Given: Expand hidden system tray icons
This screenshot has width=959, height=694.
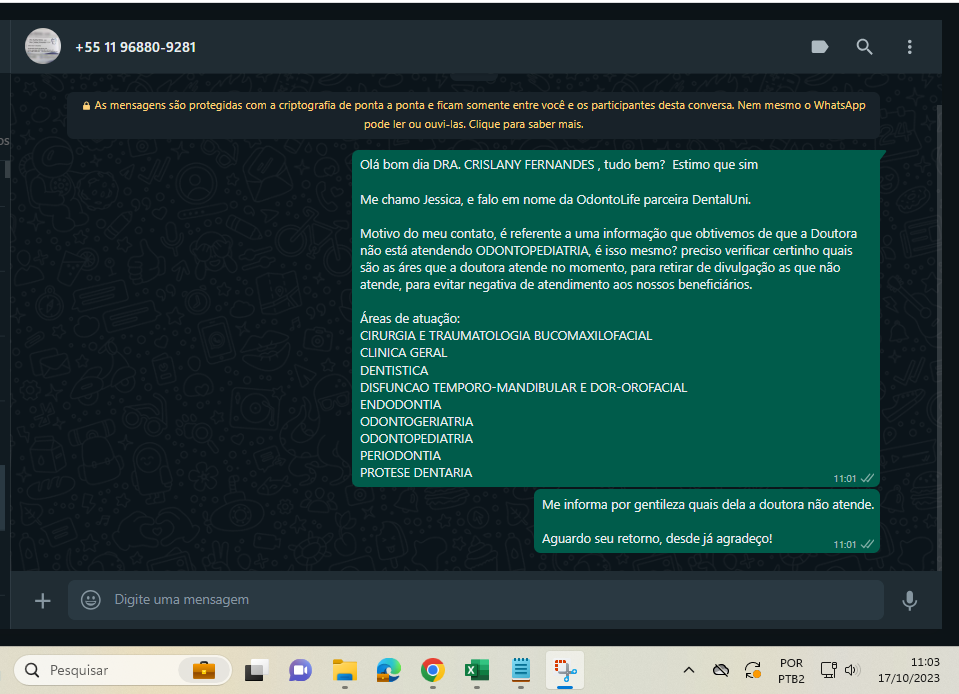Looking at the screenshot, I should (x=689, y=670).
